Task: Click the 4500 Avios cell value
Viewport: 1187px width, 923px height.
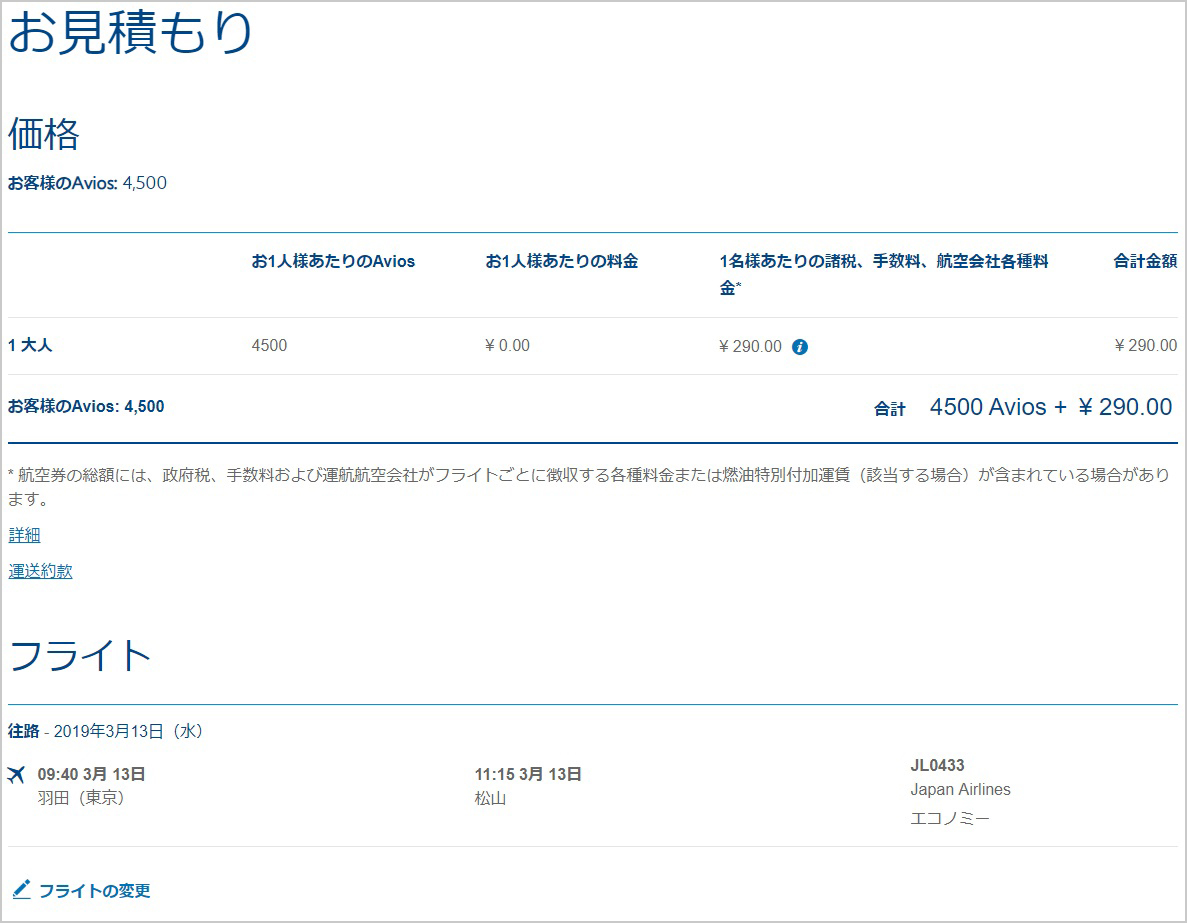Action: point(269,345)
